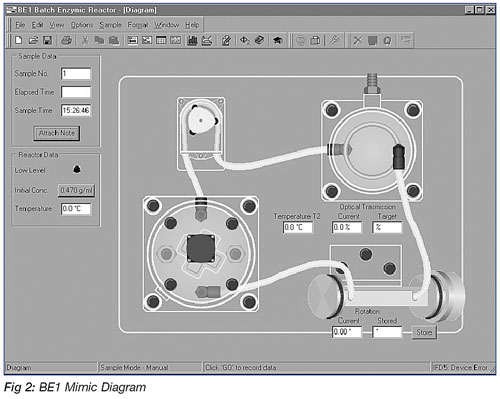Click the graduation cap help icon
This screenshot has height=399, width=500.
point(278,40)
